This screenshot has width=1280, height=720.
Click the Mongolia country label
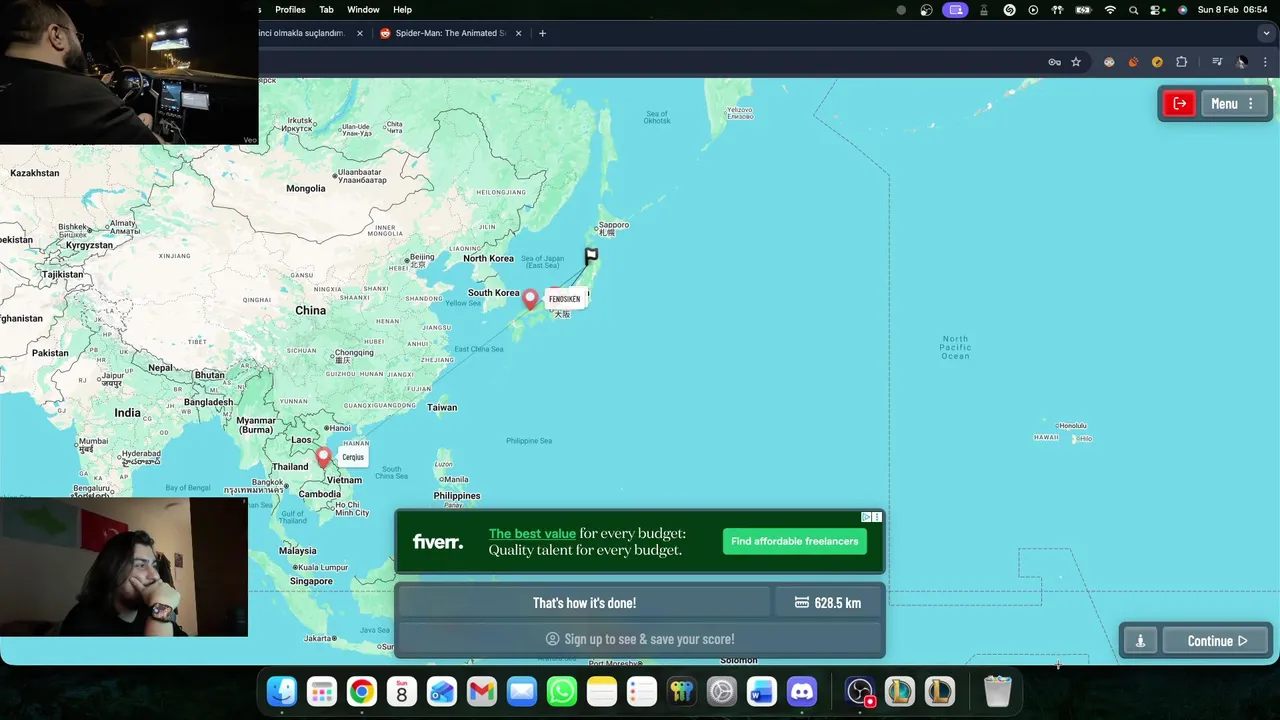pyautogui.click(x=306, y=188)
